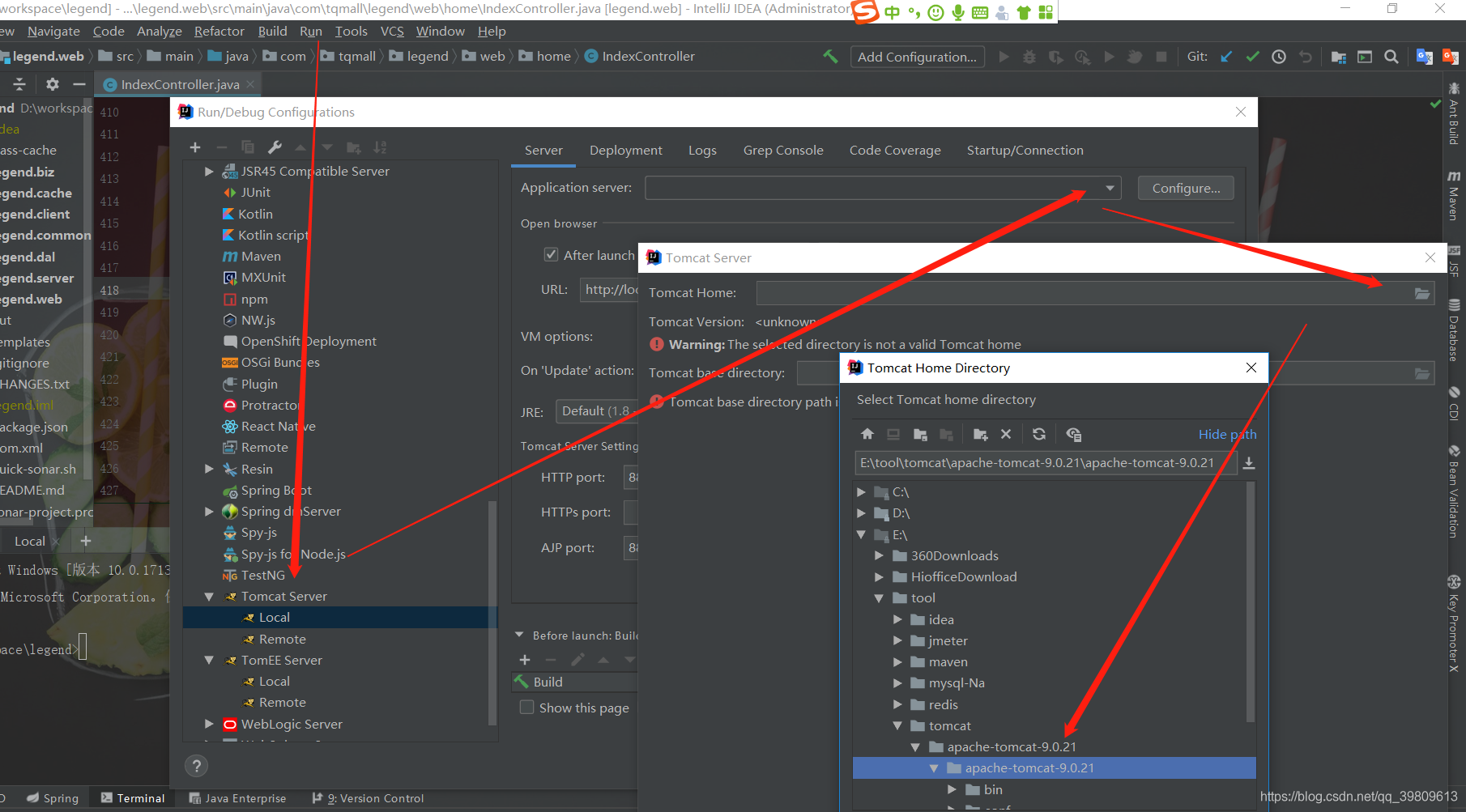Collapse TomEE Server node
The height and width of the screenshot is (812, 1466).
click(x=209, y=661)
